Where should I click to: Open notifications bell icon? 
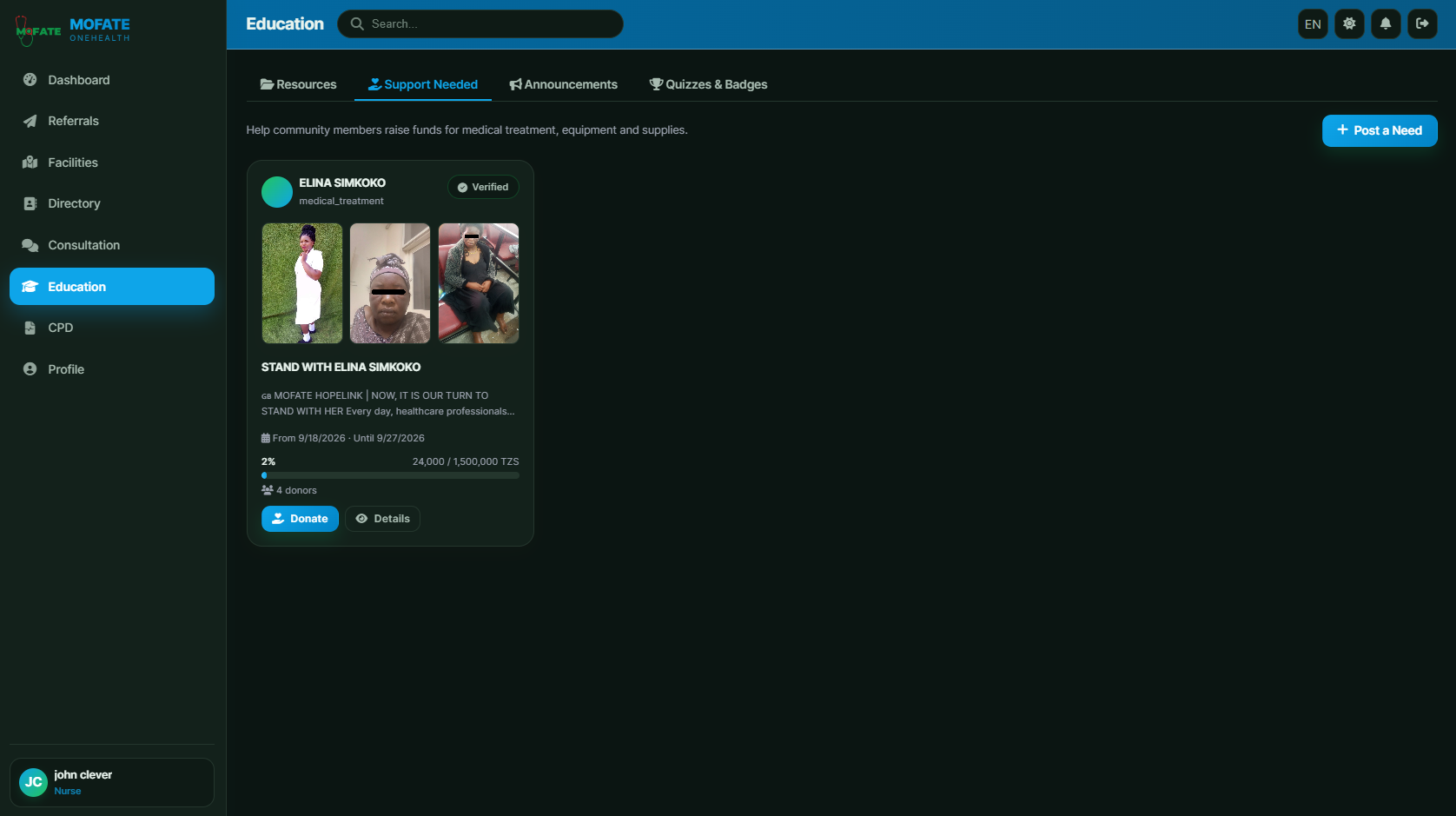(x=1386, y=23)
